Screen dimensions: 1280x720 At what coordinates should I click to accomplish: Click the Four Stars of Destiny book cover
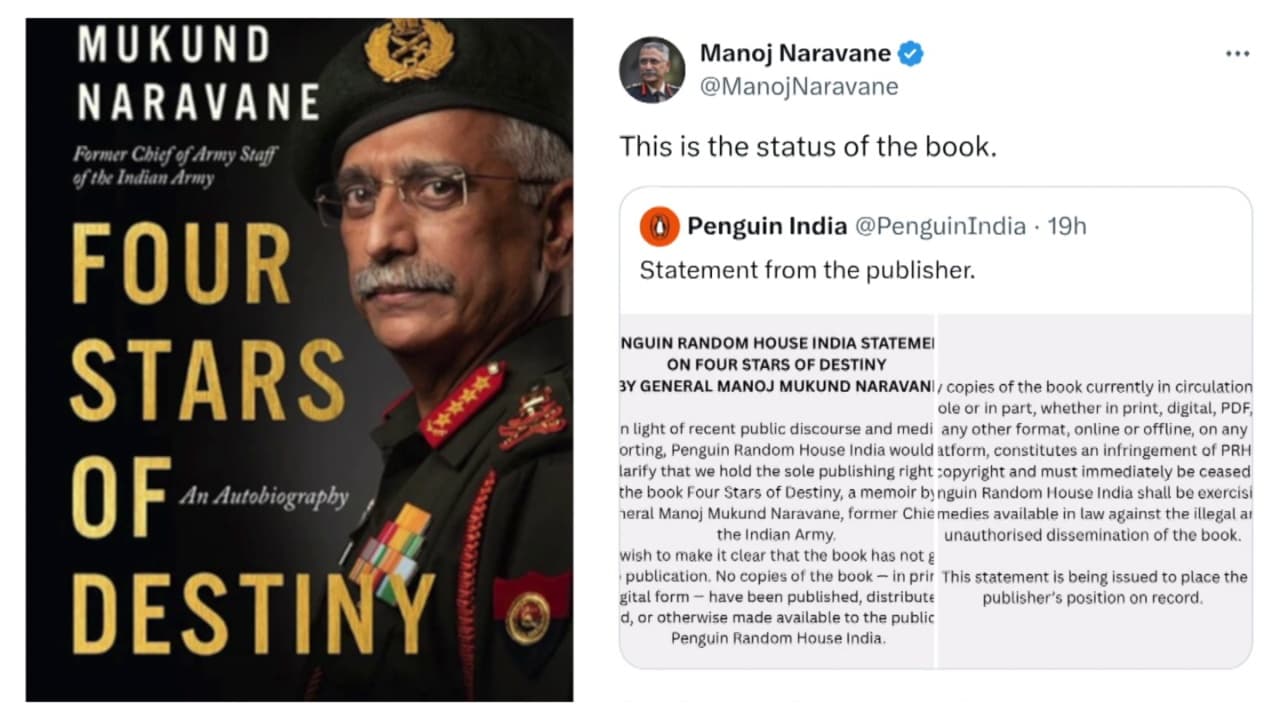(299, 360)
